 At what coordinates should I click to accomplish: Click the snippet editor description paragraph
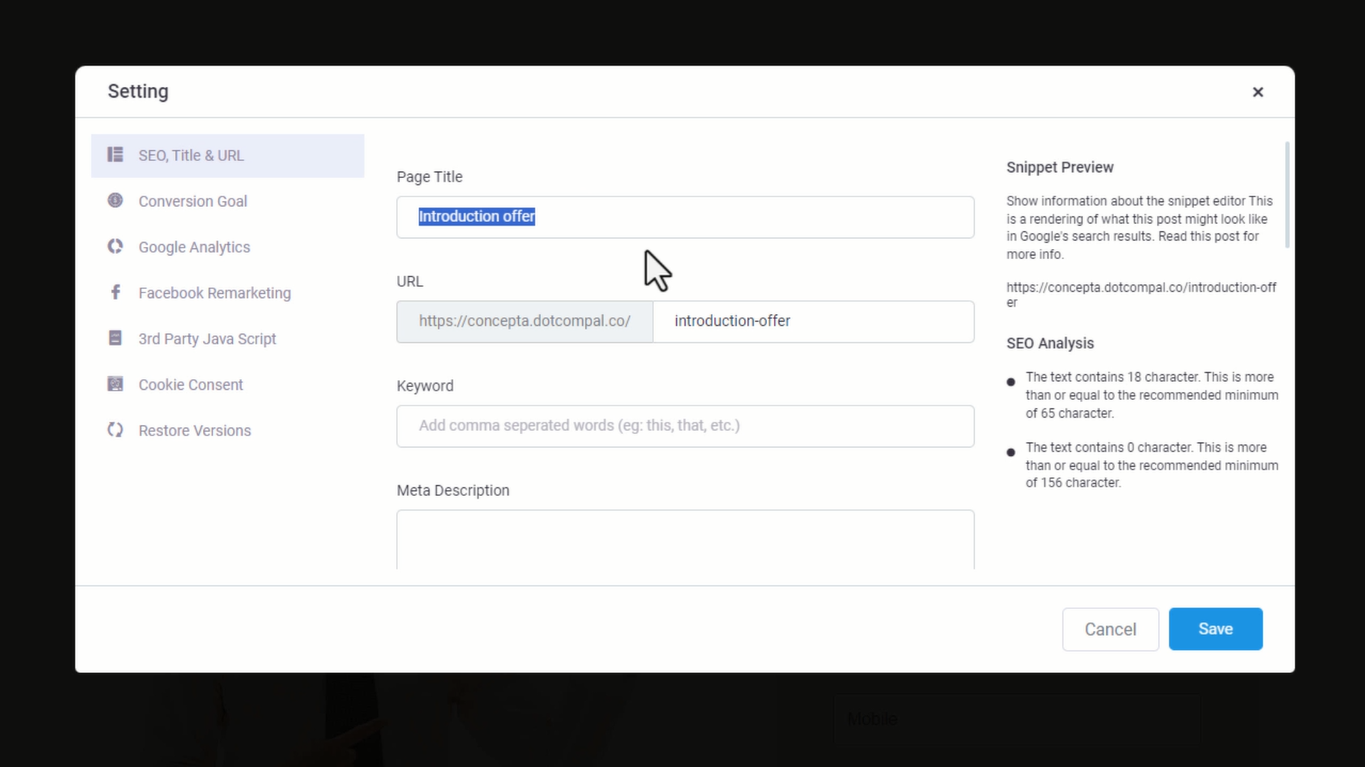[1140, 228]
